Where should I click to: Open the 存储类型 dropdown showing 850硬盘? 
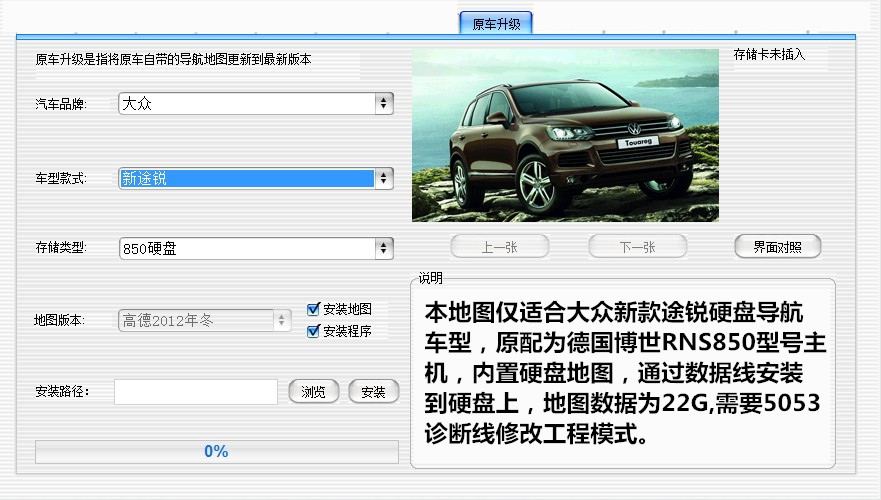click(x=256, y=248)
